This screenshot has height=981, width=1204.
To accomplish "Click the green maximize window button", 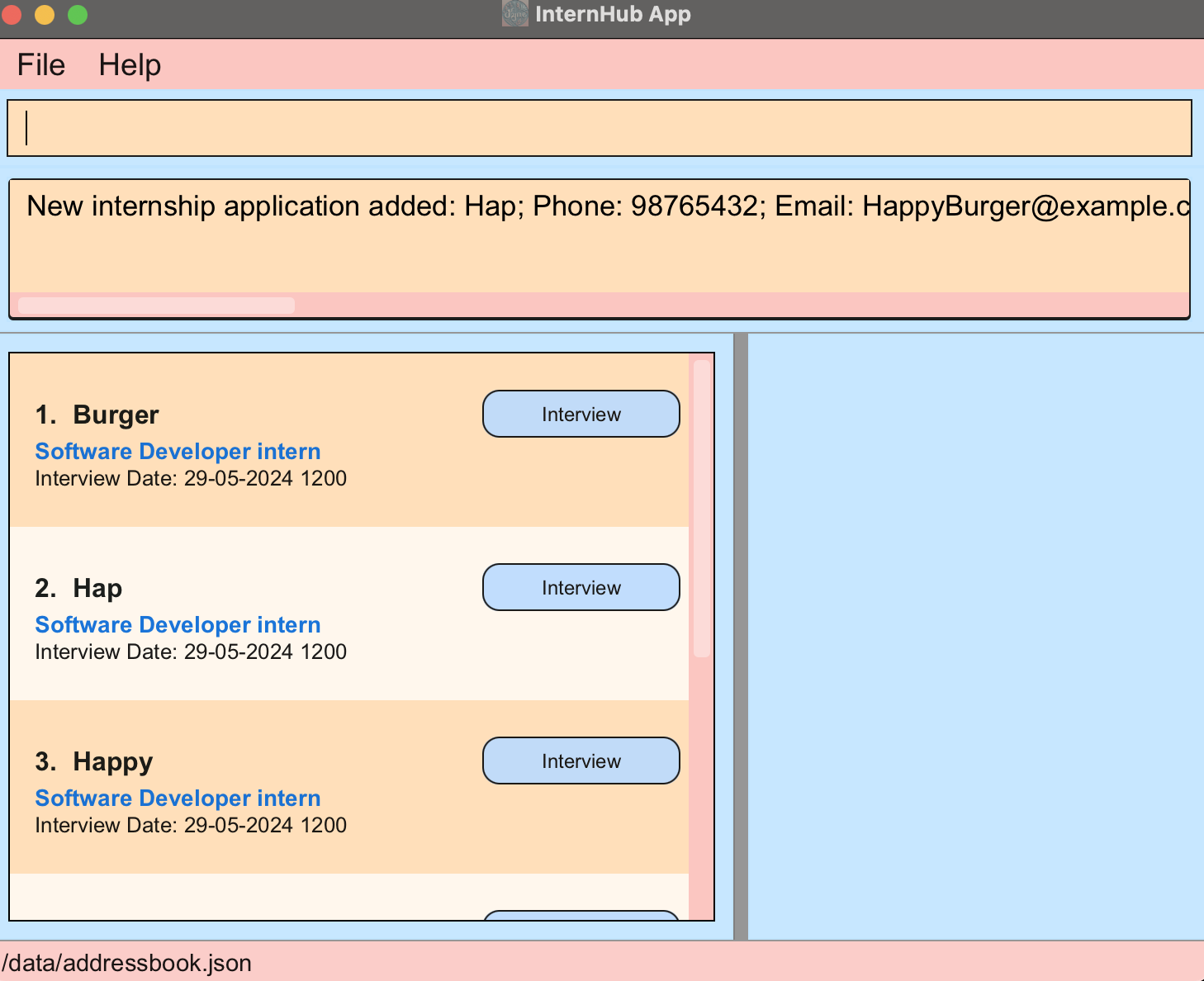I will click(x=78, y=14).
